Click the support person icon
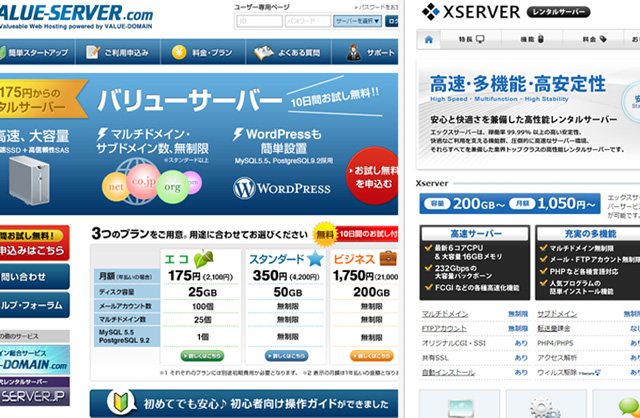 [353, 52]
